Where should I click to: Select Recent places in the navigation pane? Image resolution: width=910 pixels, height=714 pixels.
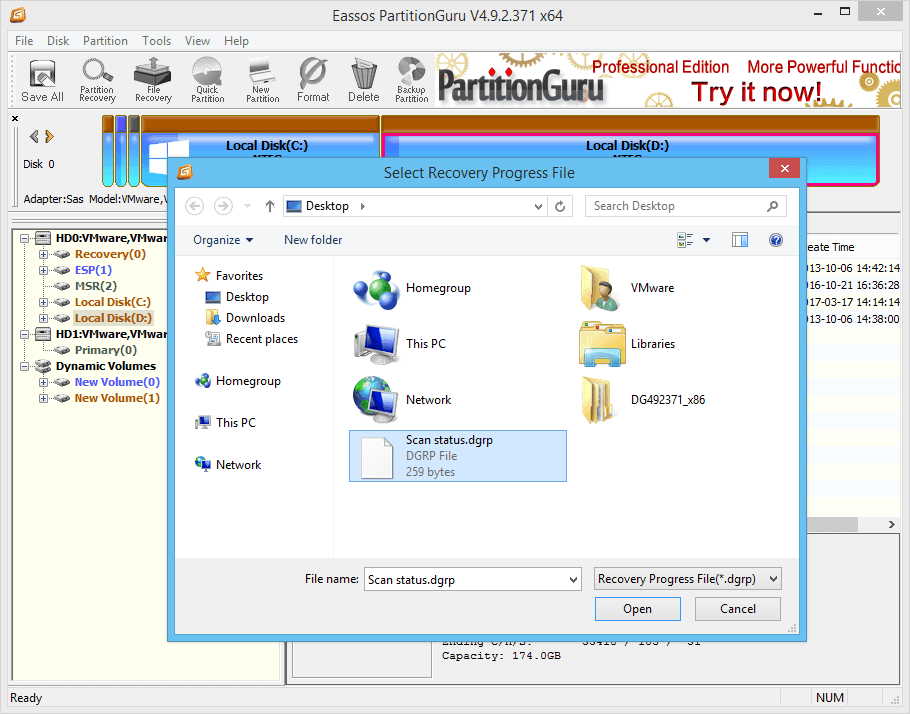pos(262,339)
